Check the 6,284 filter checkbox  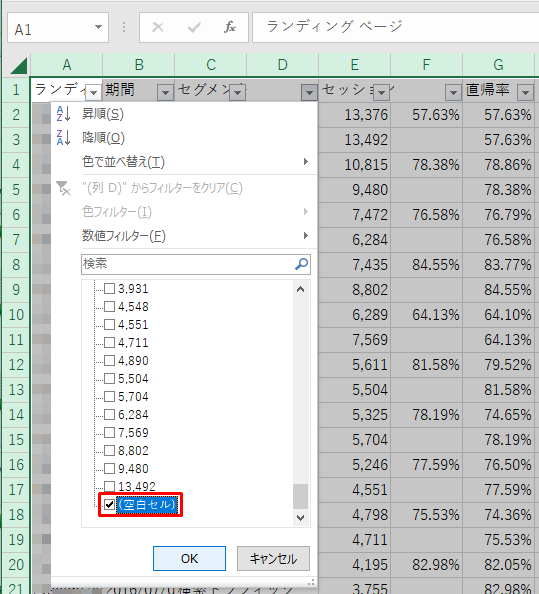tap(109, 414)
